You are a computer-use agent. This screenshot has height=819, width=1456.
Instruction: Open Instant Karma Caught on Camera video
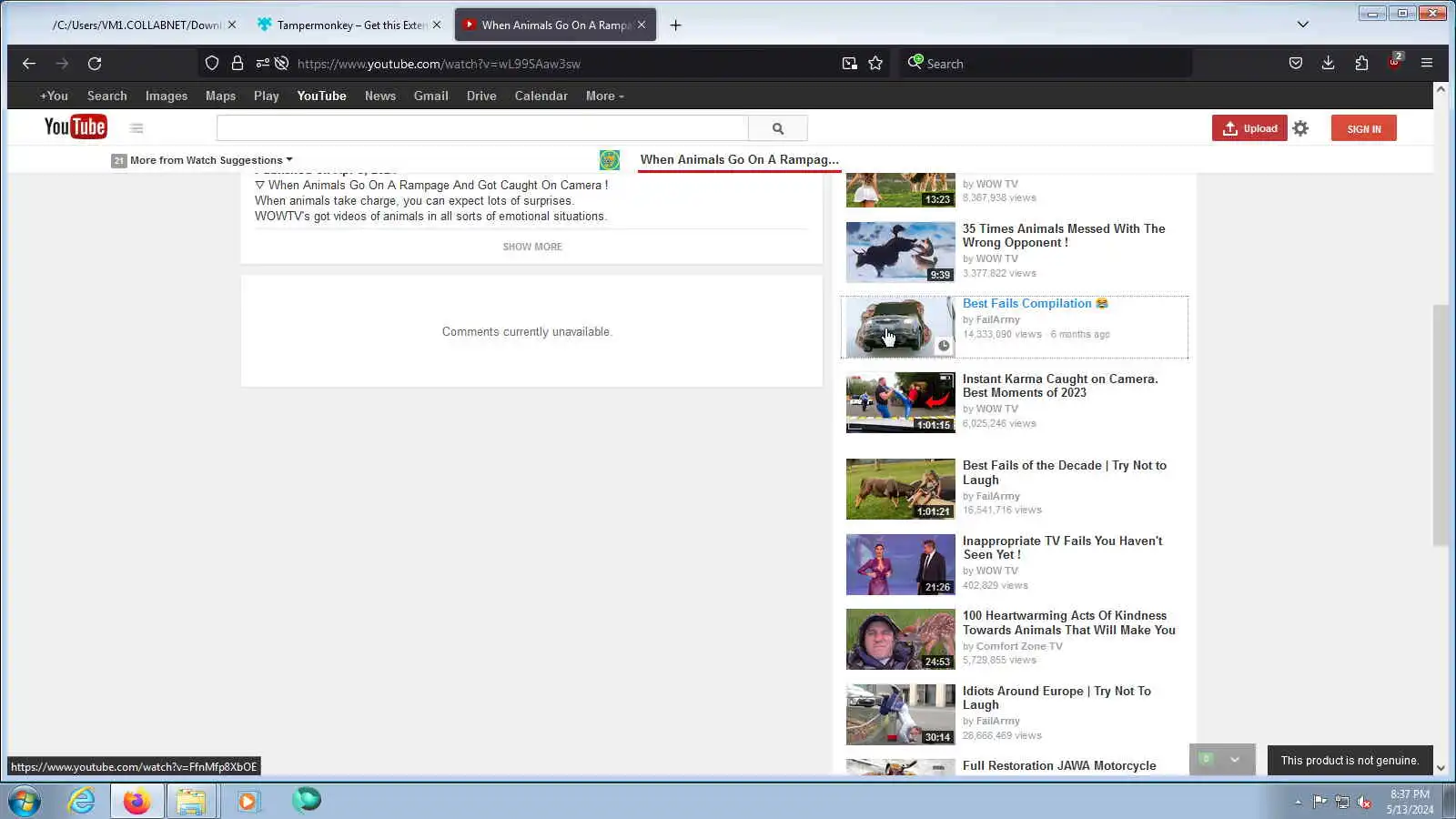1060,386
